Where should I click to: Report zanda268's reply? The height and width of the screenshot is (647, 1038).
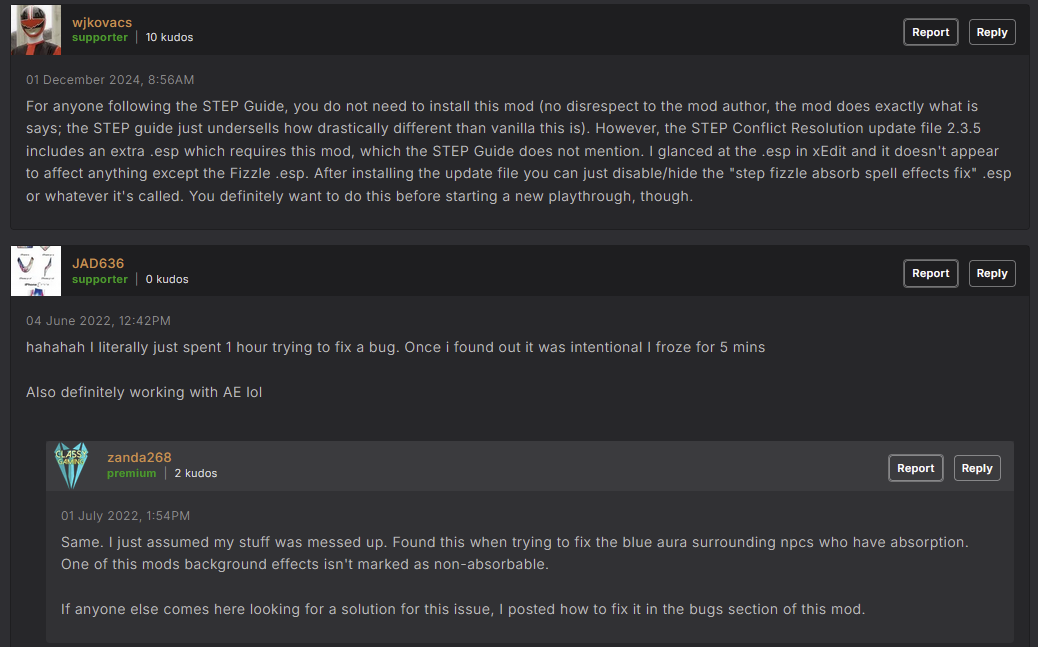[x=915, y=468]
